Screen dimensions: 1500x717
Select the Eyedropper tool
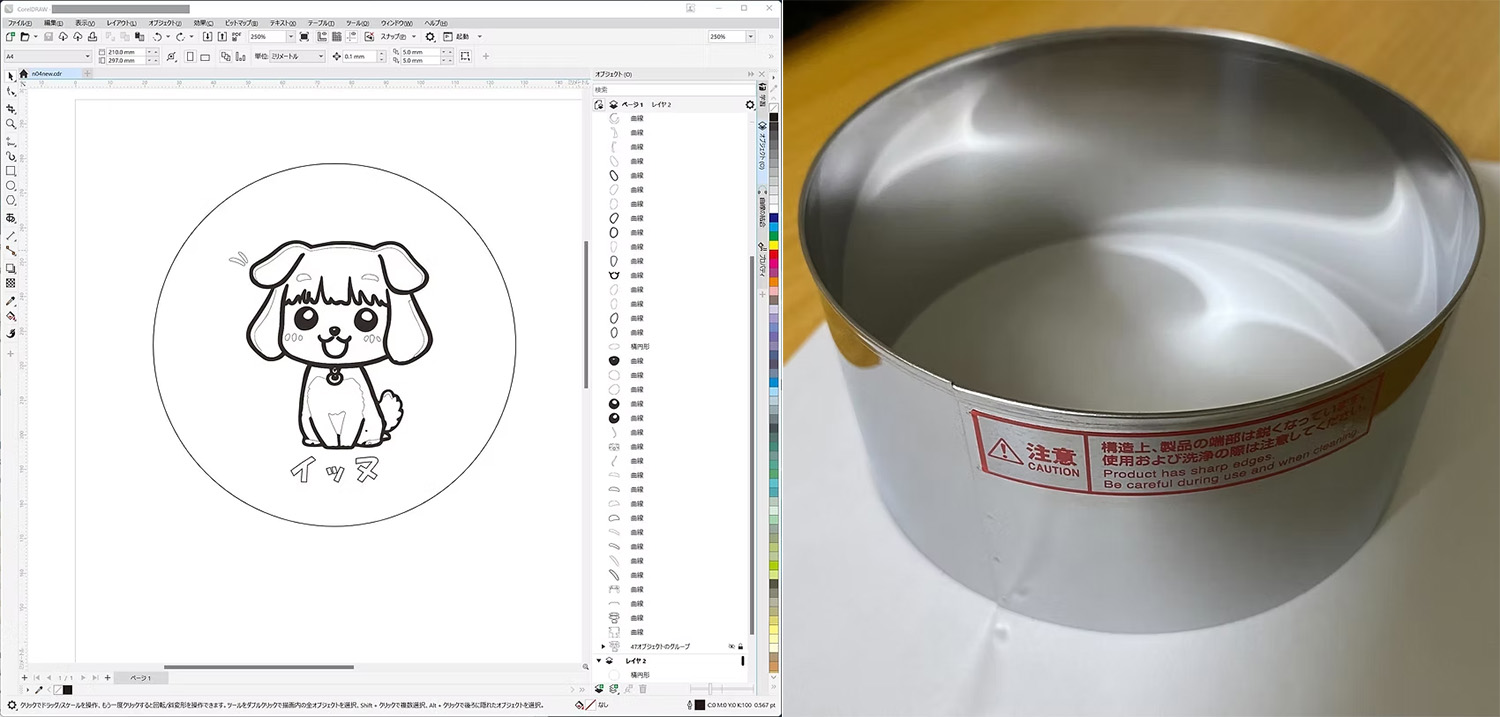click(11, 301)
